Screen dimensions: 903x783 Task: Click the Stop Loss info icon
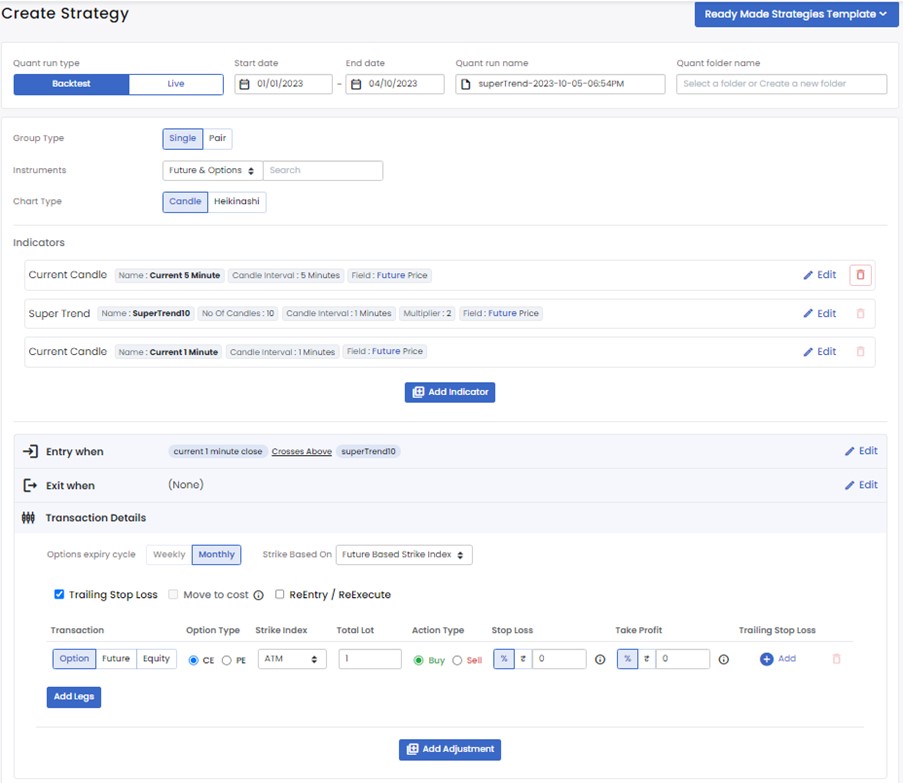(600, 660)
